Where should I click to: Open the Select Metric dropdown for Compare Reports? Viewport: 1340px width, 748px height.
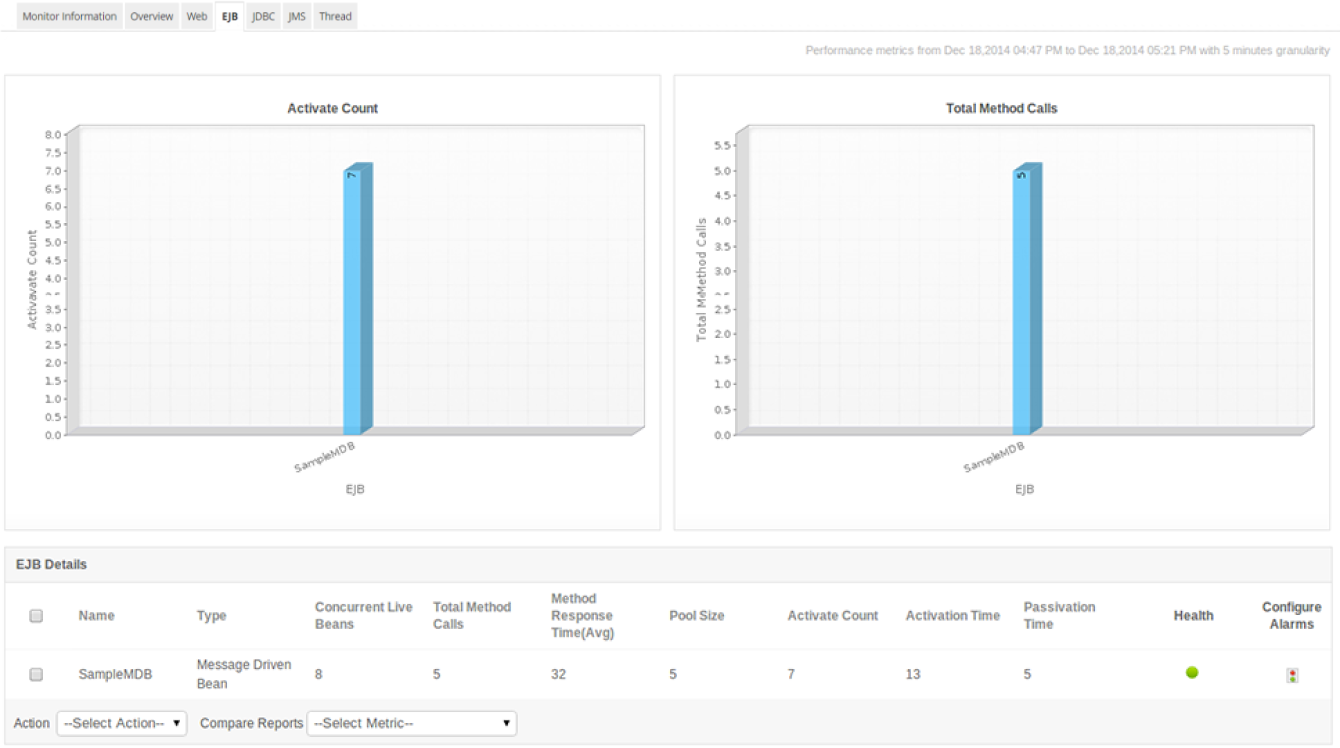pos(412,723)
